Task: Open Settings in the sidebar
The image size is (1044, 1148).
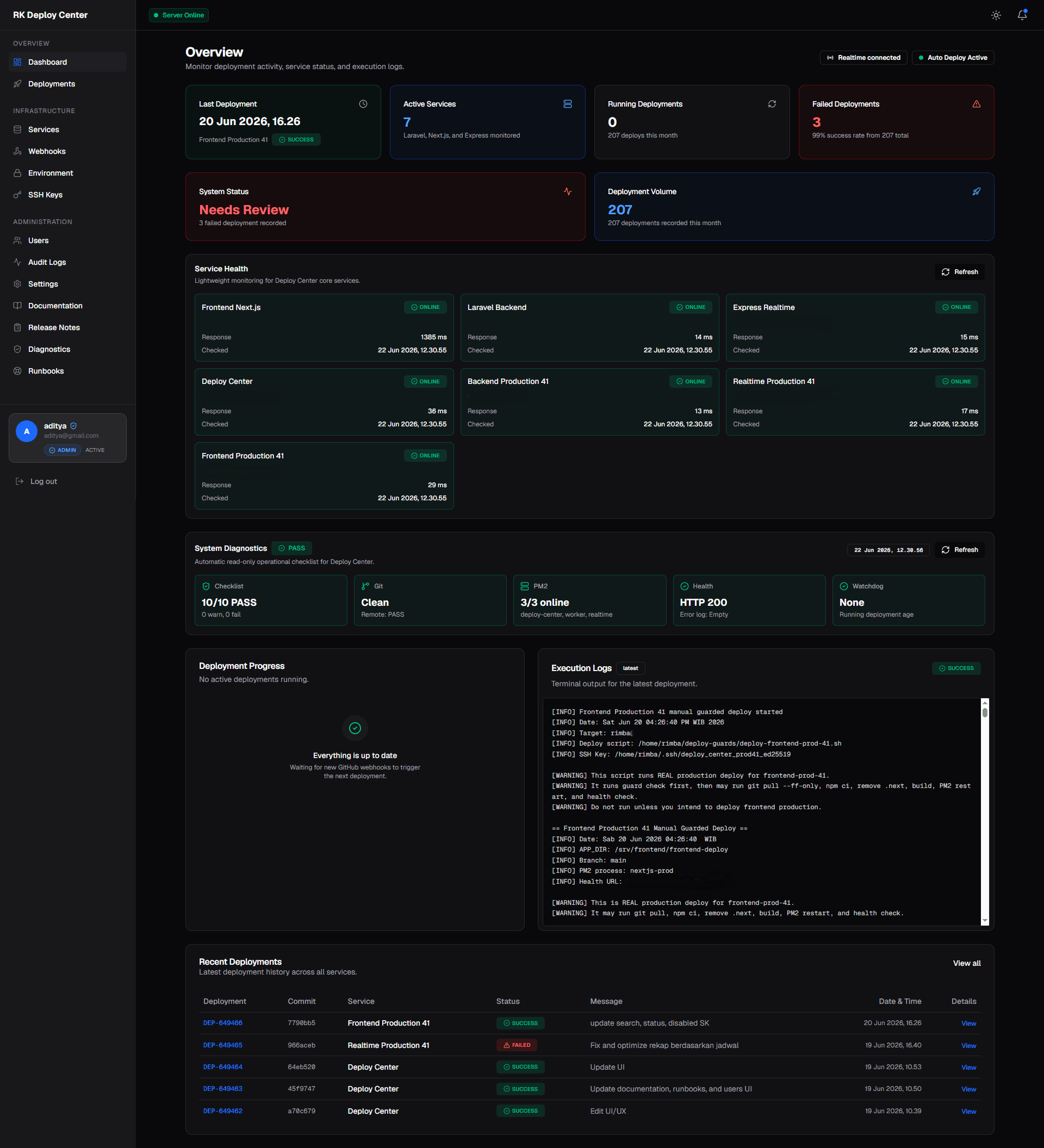Action: pyautogui.click(x=67, y=283)
